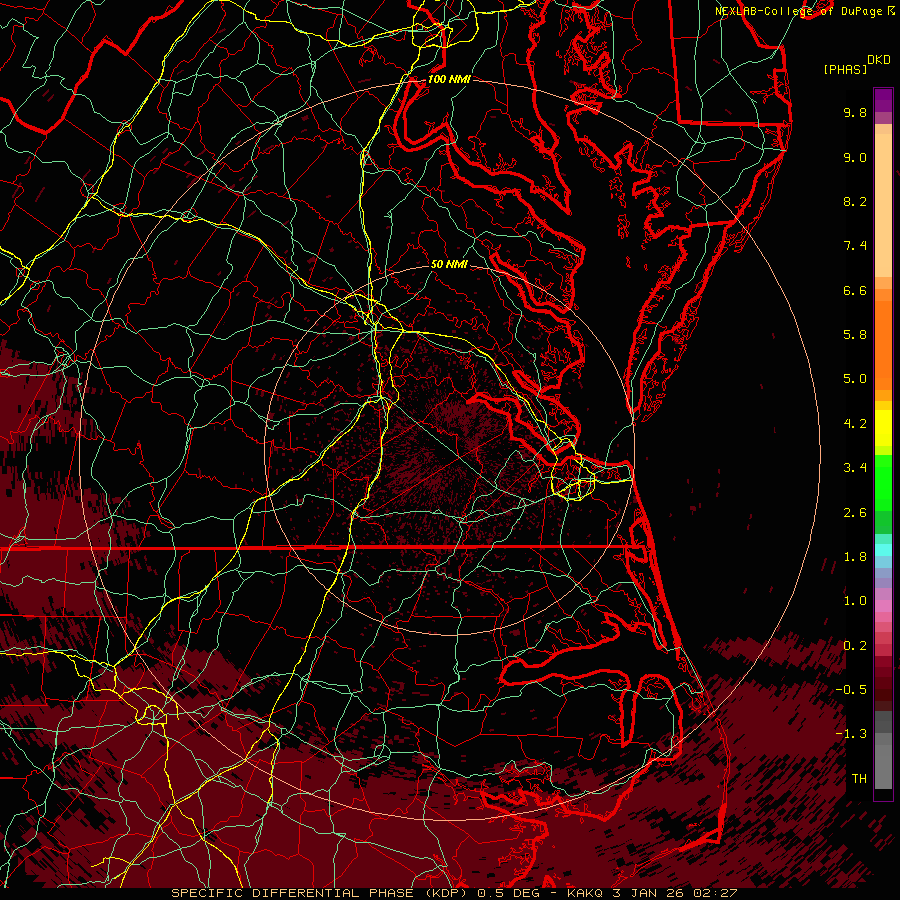
Task: Click the 8.2 scale value
Action: 855,201
